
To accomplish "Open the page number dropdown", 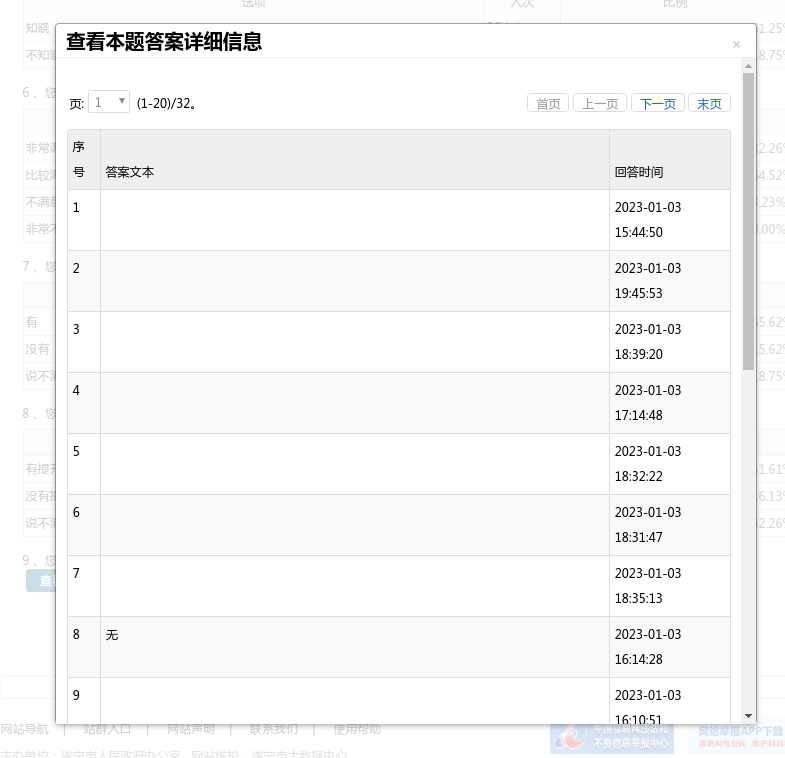I will point(109,102).
